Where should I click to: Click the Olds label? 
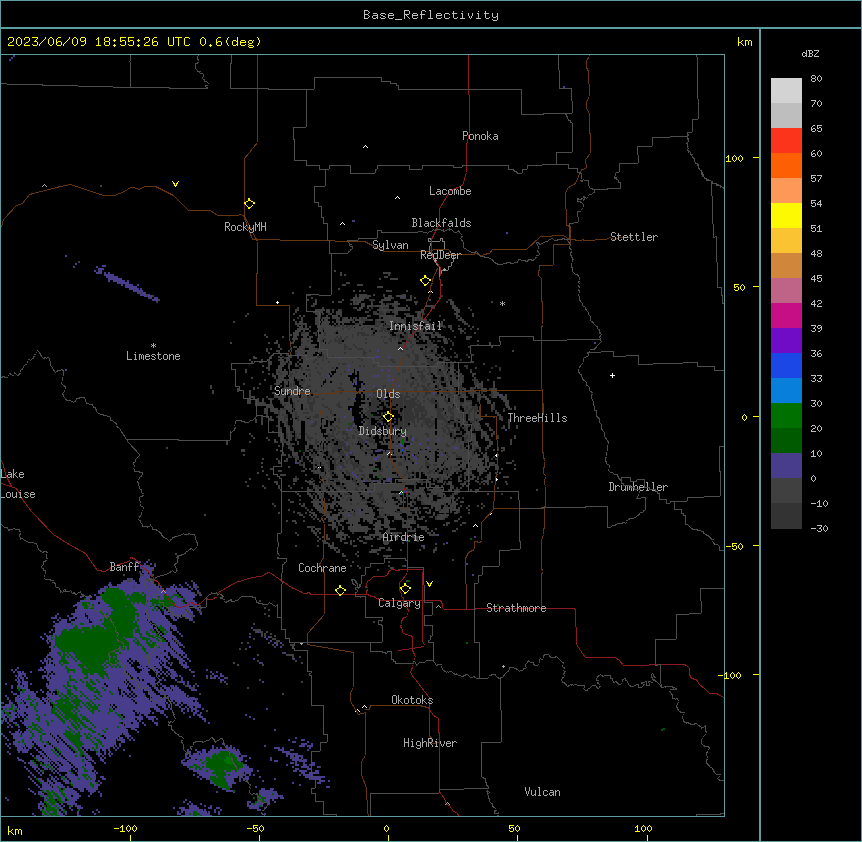(x=388, y=394)
